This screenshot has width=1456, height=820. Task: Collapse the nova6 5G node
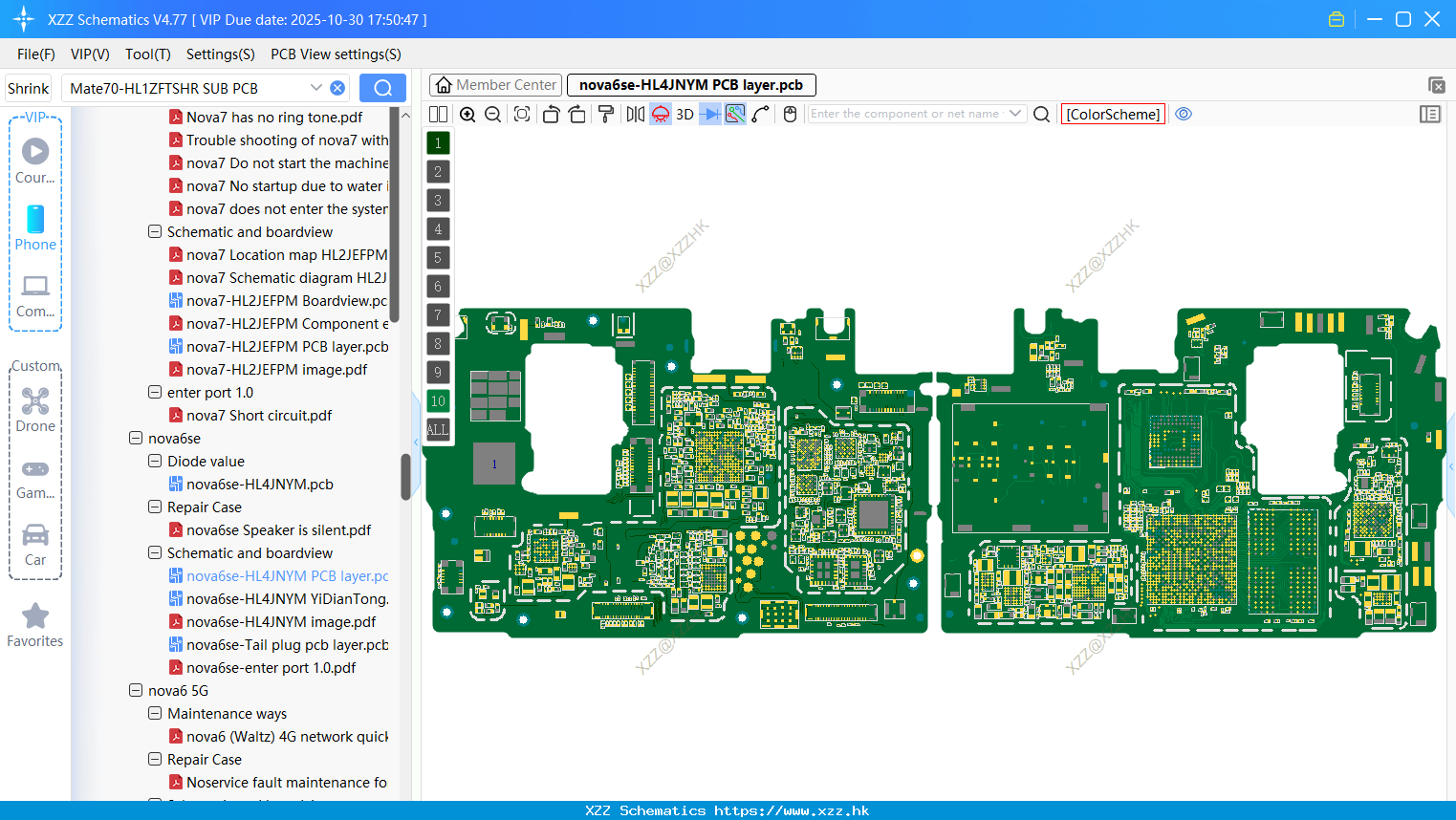136,690
